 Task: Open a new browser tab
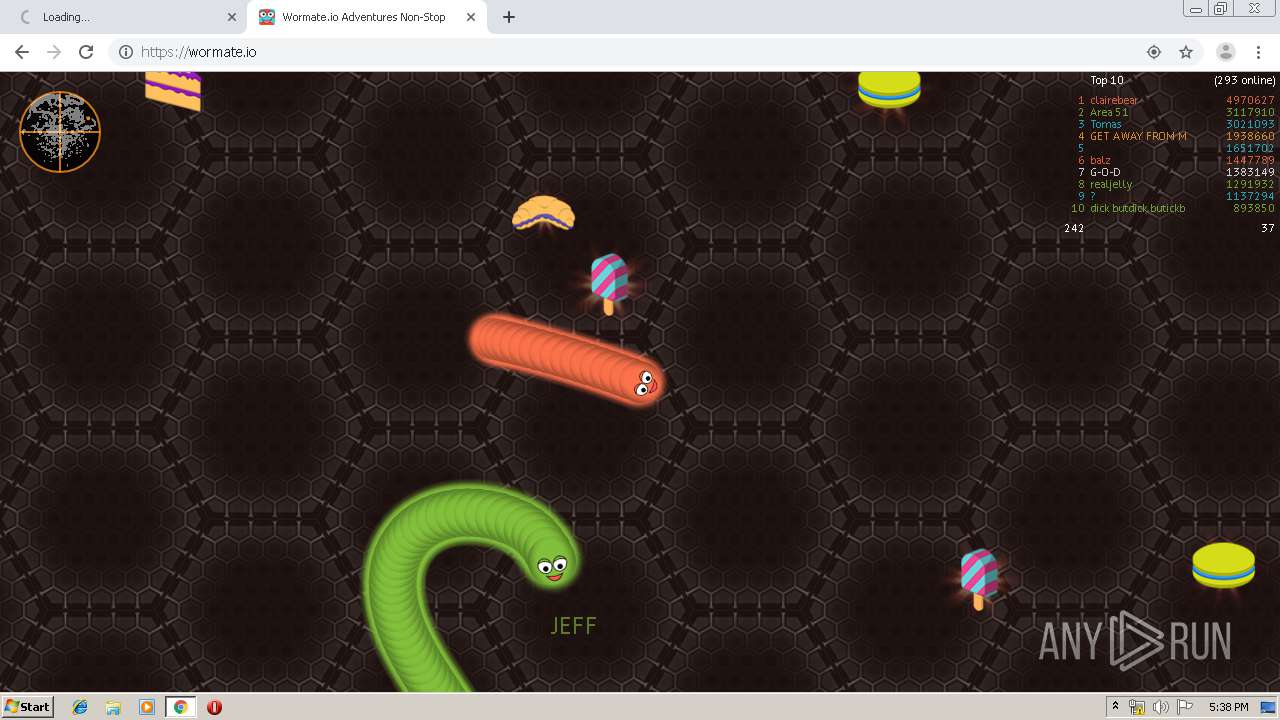pyautogui.click(x=509, y=17)
